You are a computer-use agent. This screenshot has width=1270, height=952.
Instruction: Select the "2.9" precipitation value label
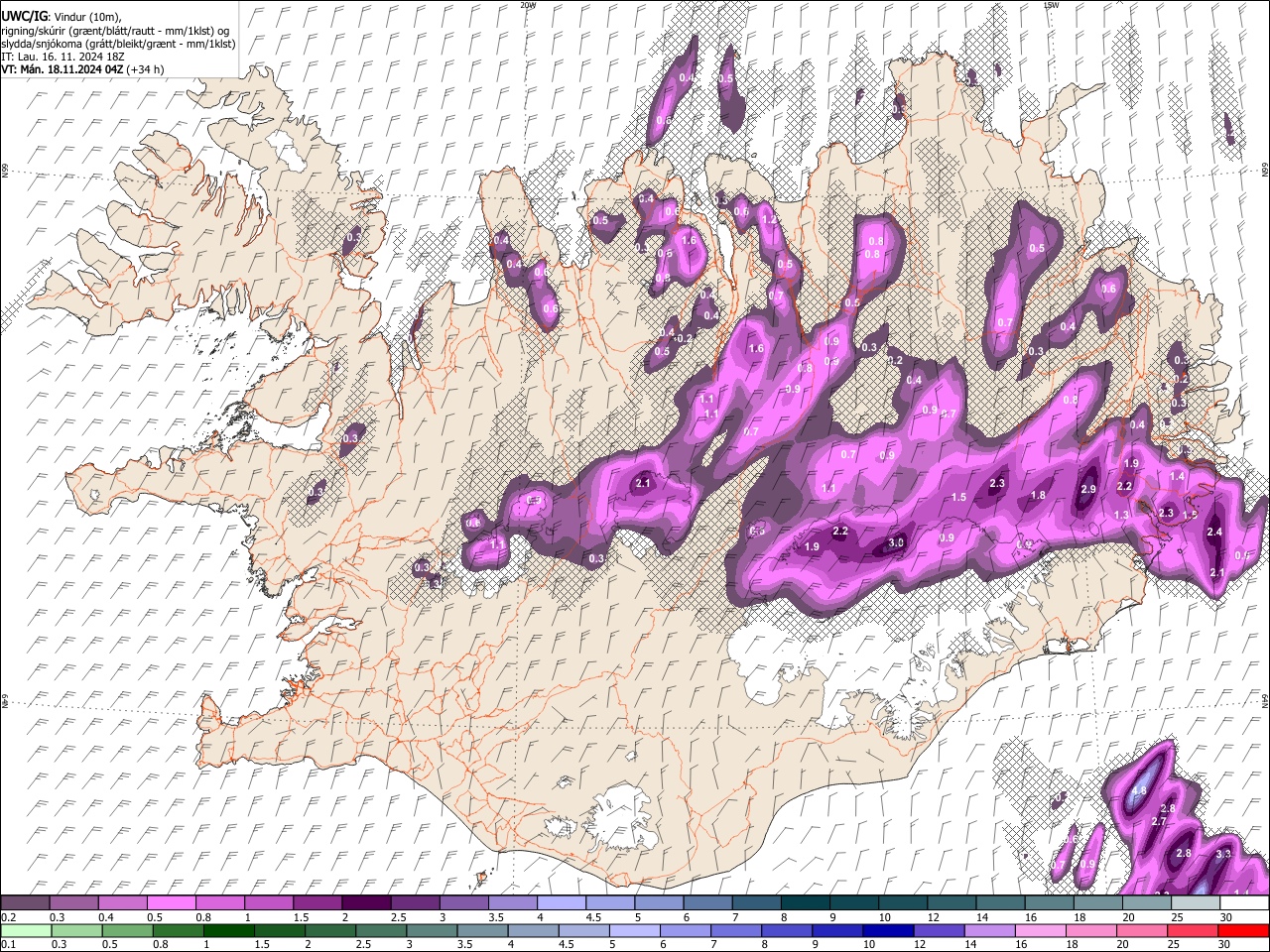click(1087, 489)
